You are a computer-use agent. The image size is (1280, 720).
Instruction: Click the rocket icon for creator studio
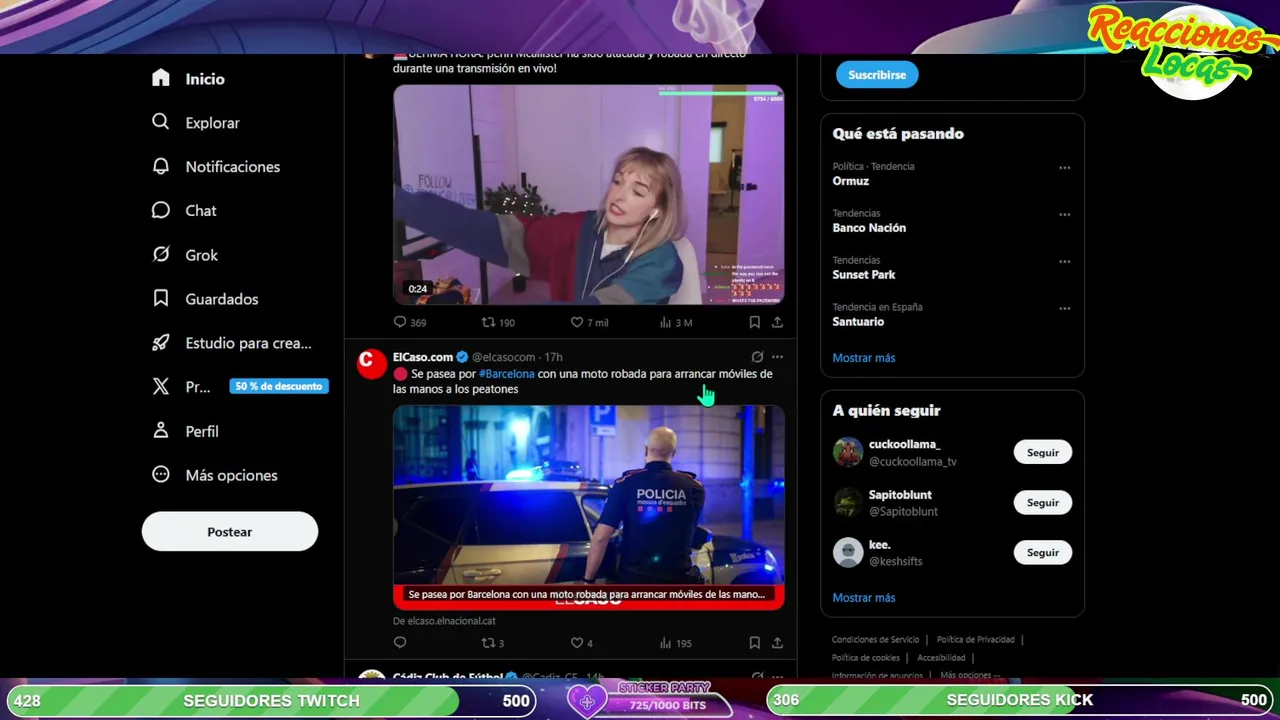pyautogui.click(x=160, y=342)
